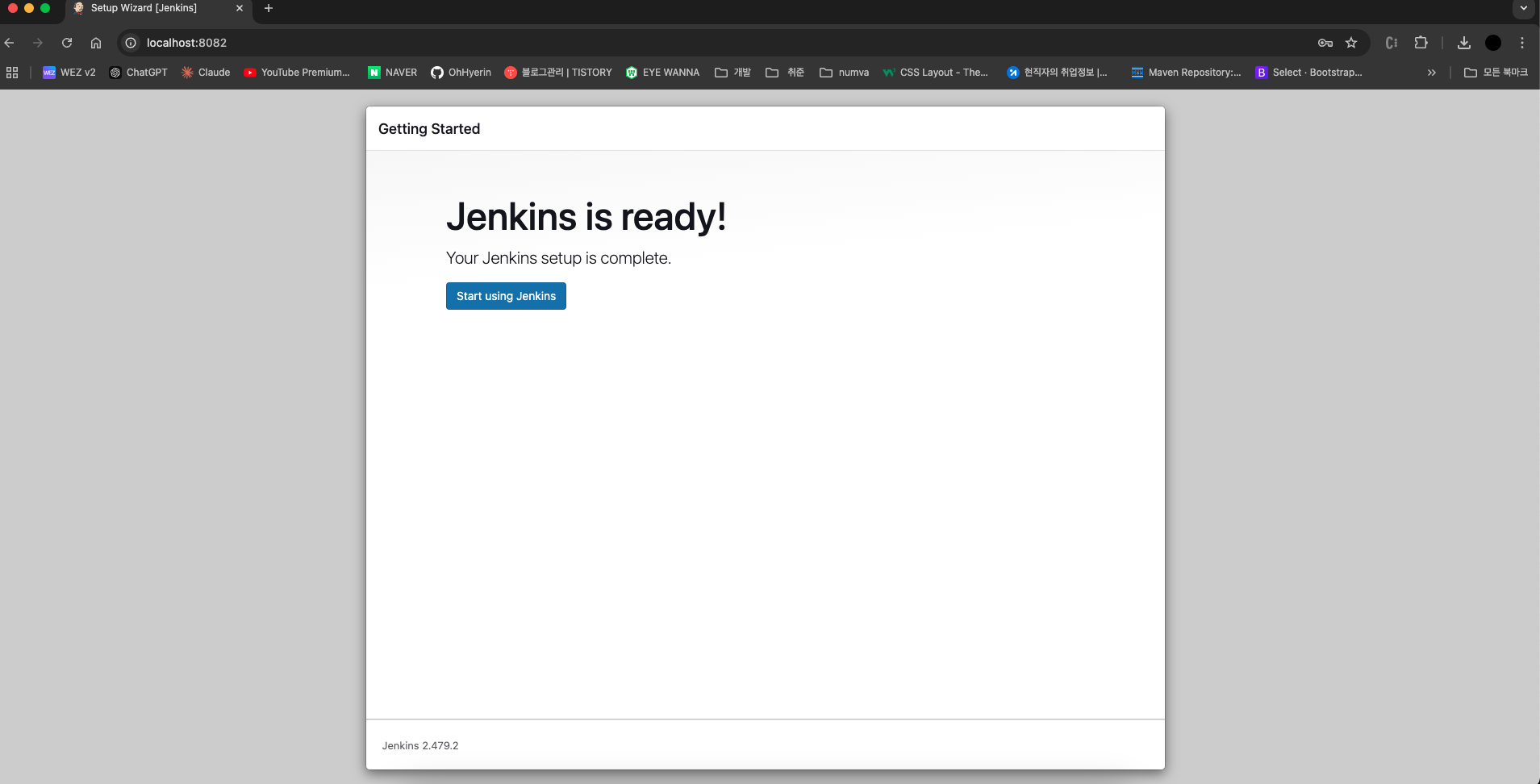The width and height of the screenshot is (1540, 784).
Task: Close the Setup Wizard [Jenkins] tab
Action: (x=240, y=8)
